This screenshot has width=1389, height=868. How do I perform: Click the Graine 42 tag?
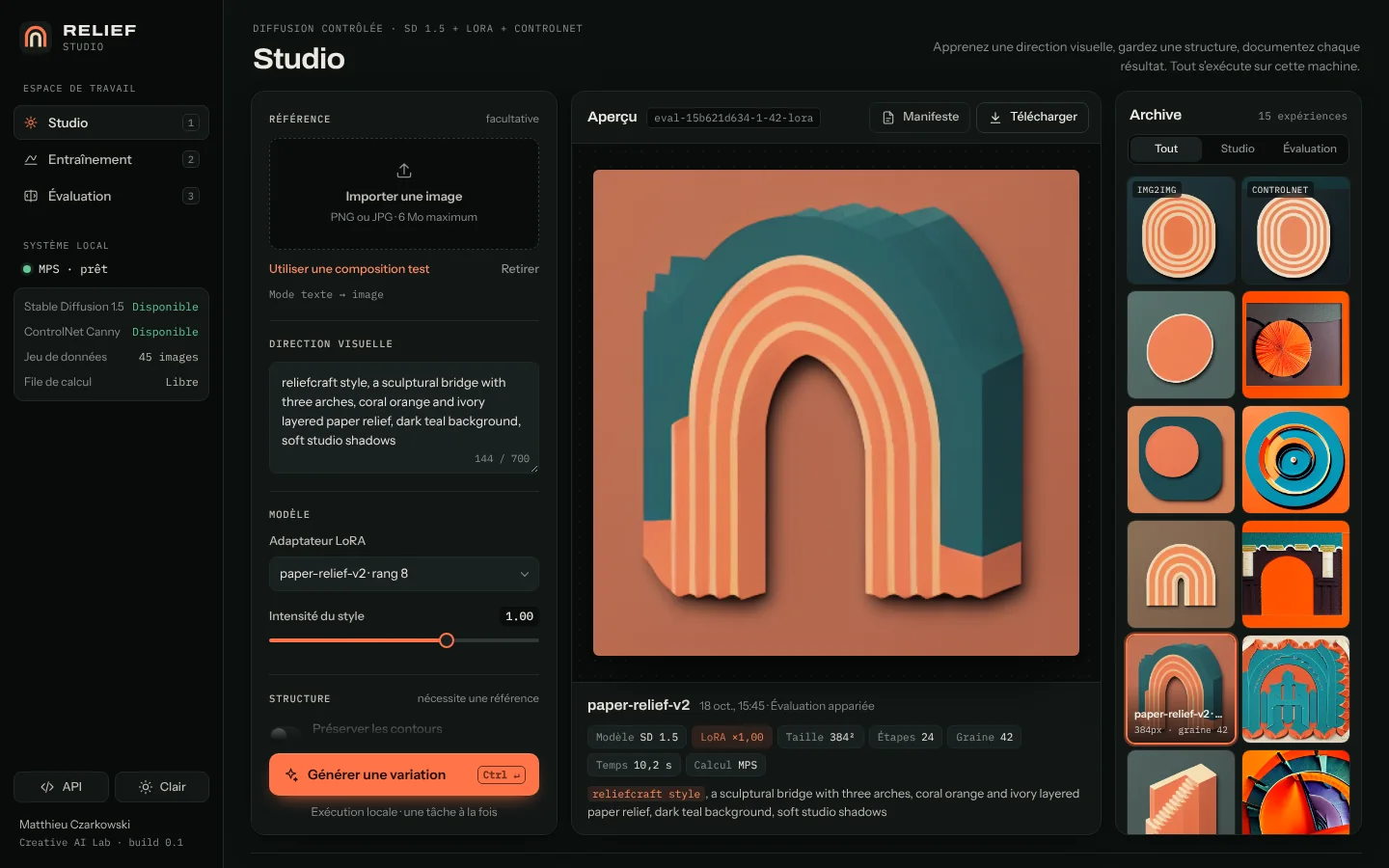(985, 738)
